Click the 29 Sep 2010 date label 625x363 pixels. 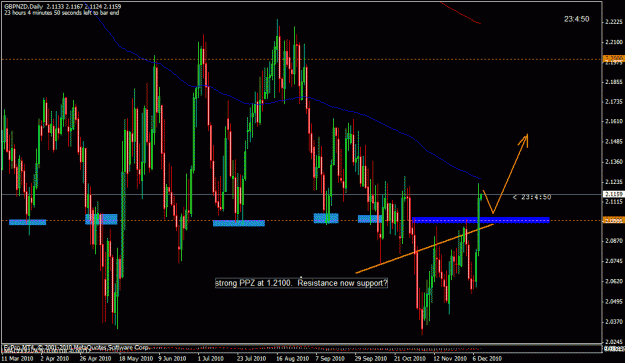371,358
